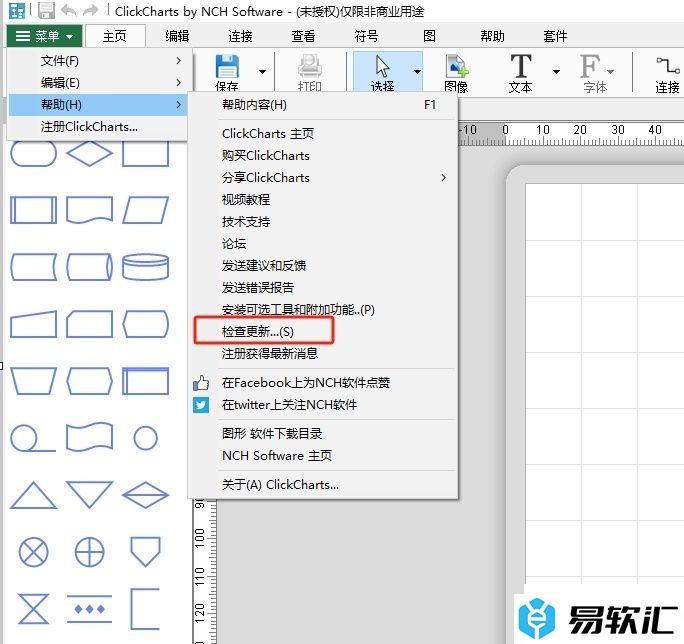Expand the Font tool dropdown arrow

point(610,72)
